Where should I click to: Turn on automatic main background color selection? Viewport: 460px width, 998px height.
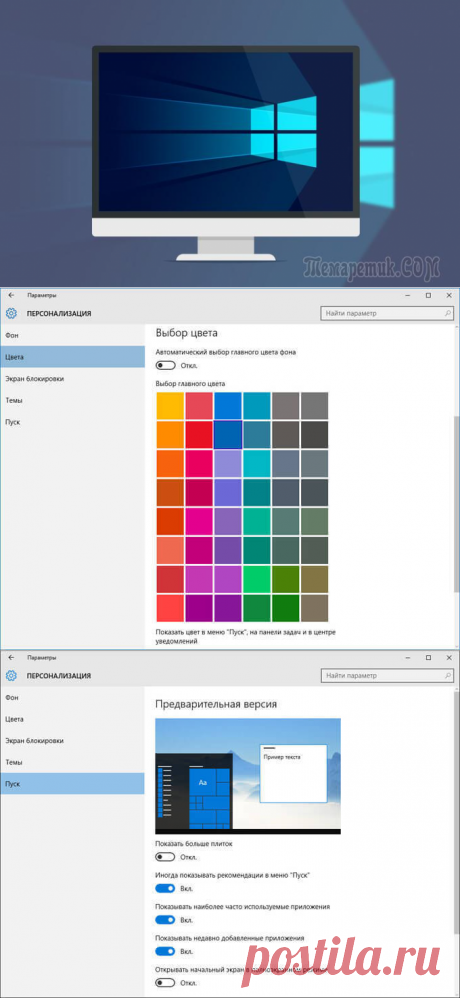point(165,365)
